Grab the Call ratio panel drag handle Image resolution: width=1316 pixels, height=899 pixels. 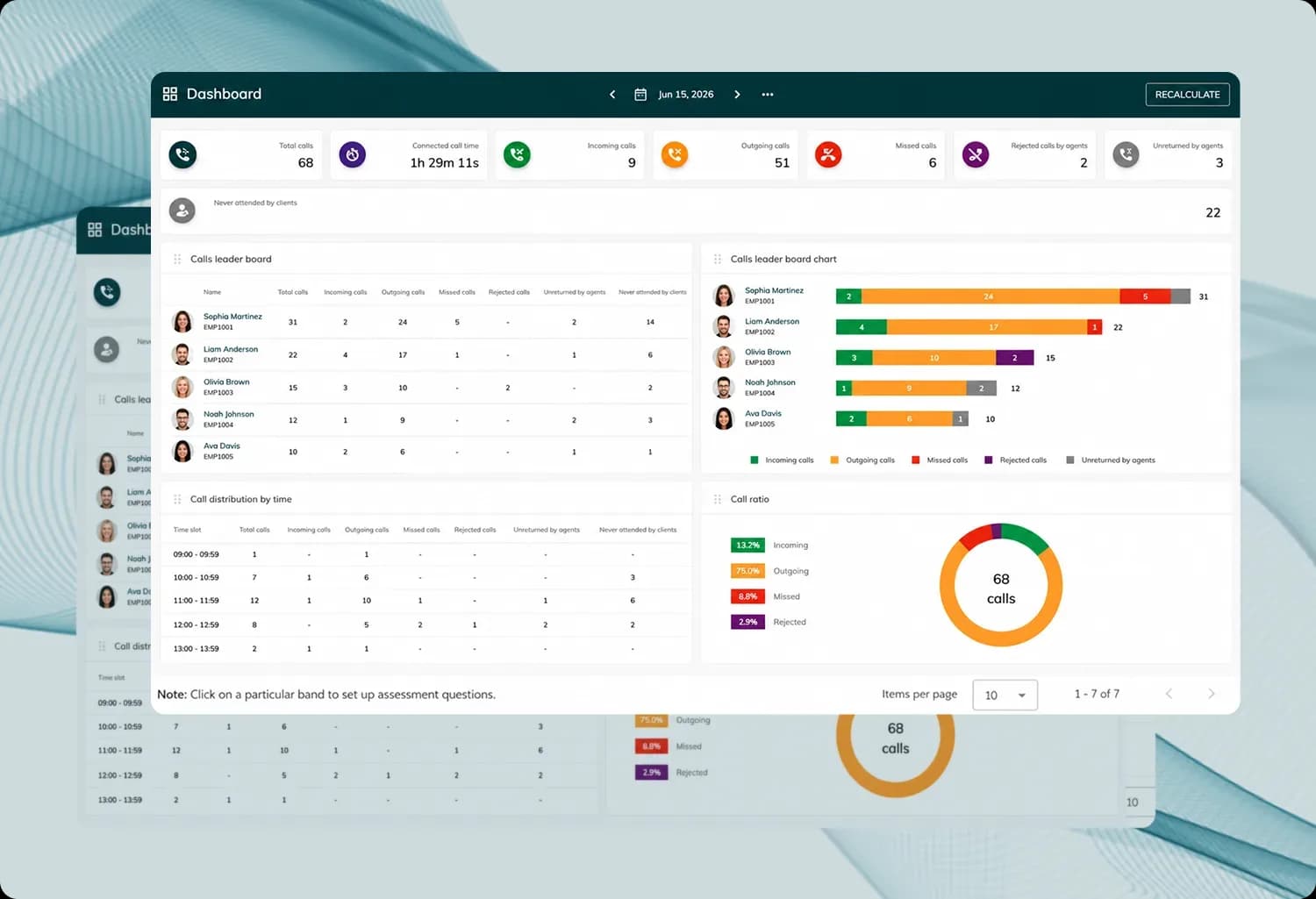[x=718, y=499]
